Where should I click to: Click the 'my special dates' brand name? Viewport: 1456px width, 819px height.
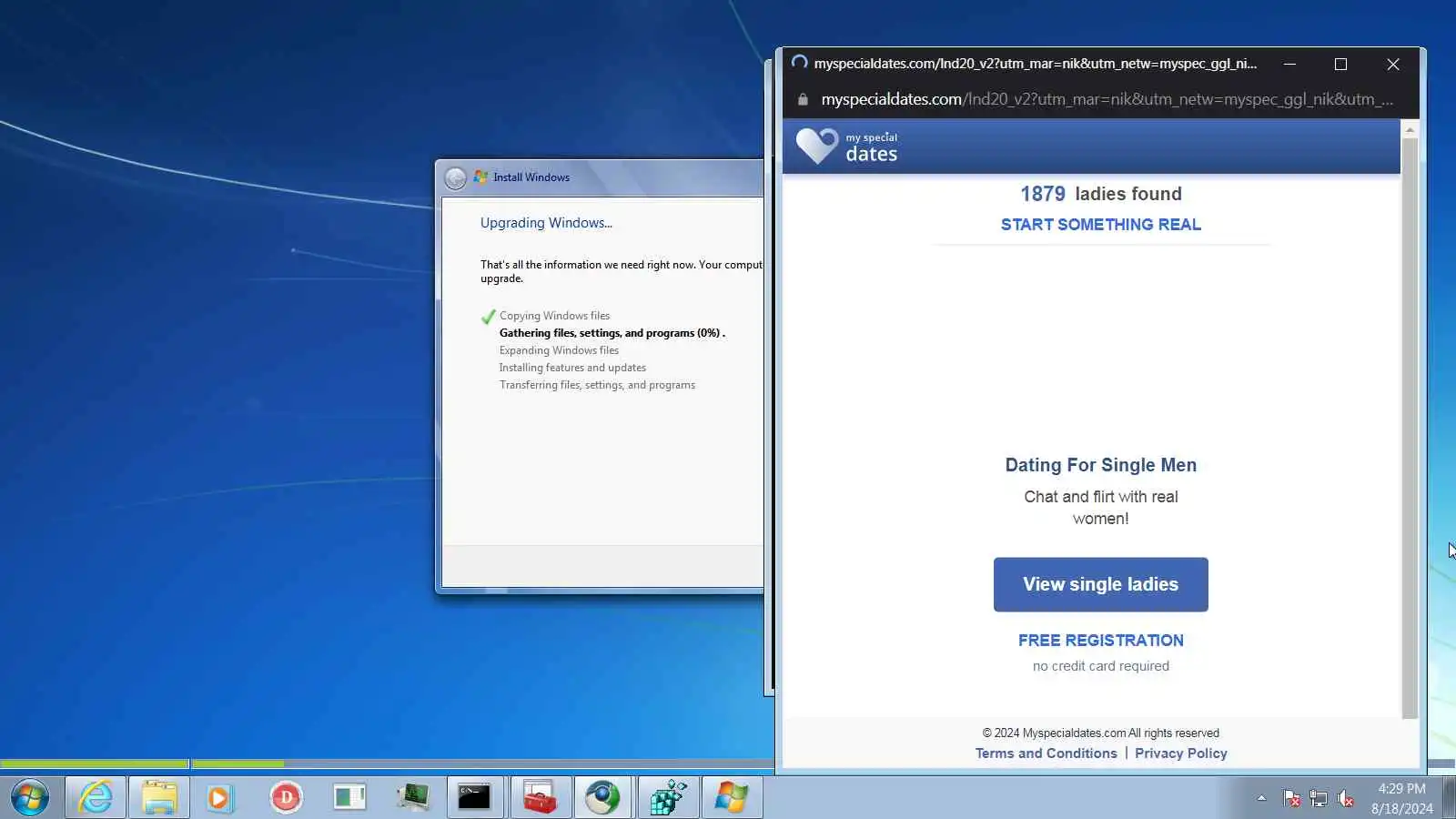point(871,147)
